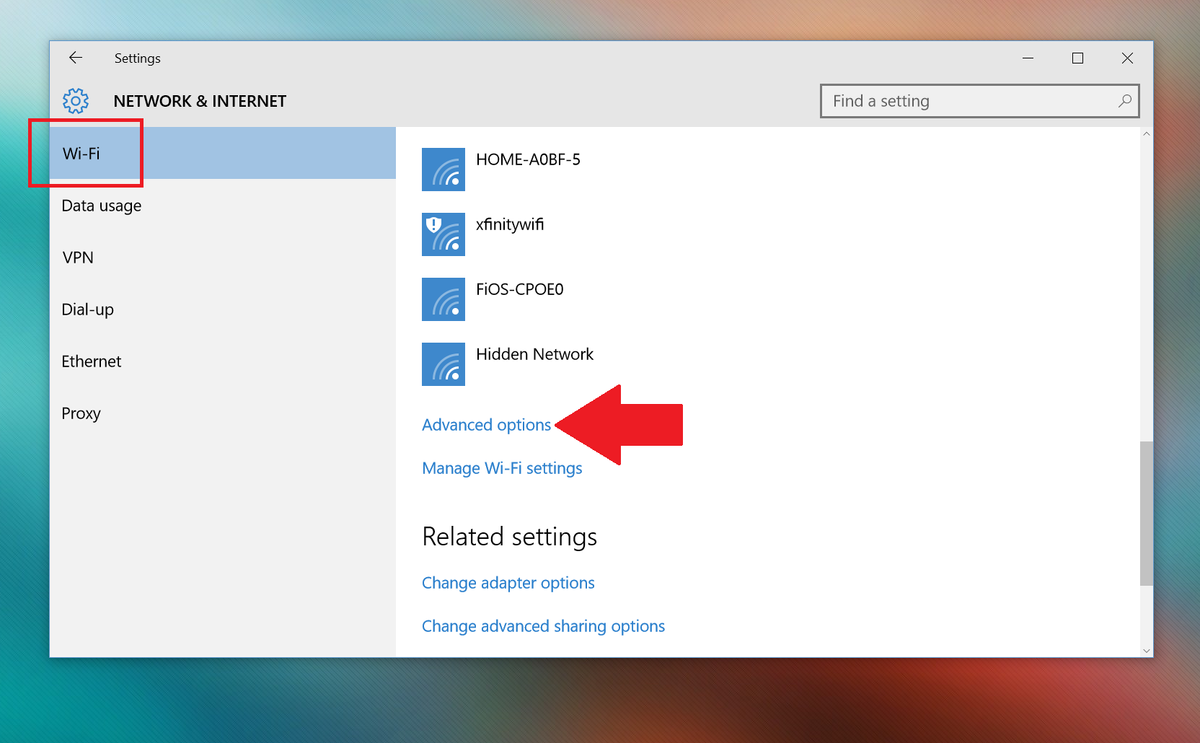Image resolution: width=1200 pixels, height=743 pixels.
Task: Click the HOME-A0BF-5 Wi-Fi network icon
Action: coord(443,169)
